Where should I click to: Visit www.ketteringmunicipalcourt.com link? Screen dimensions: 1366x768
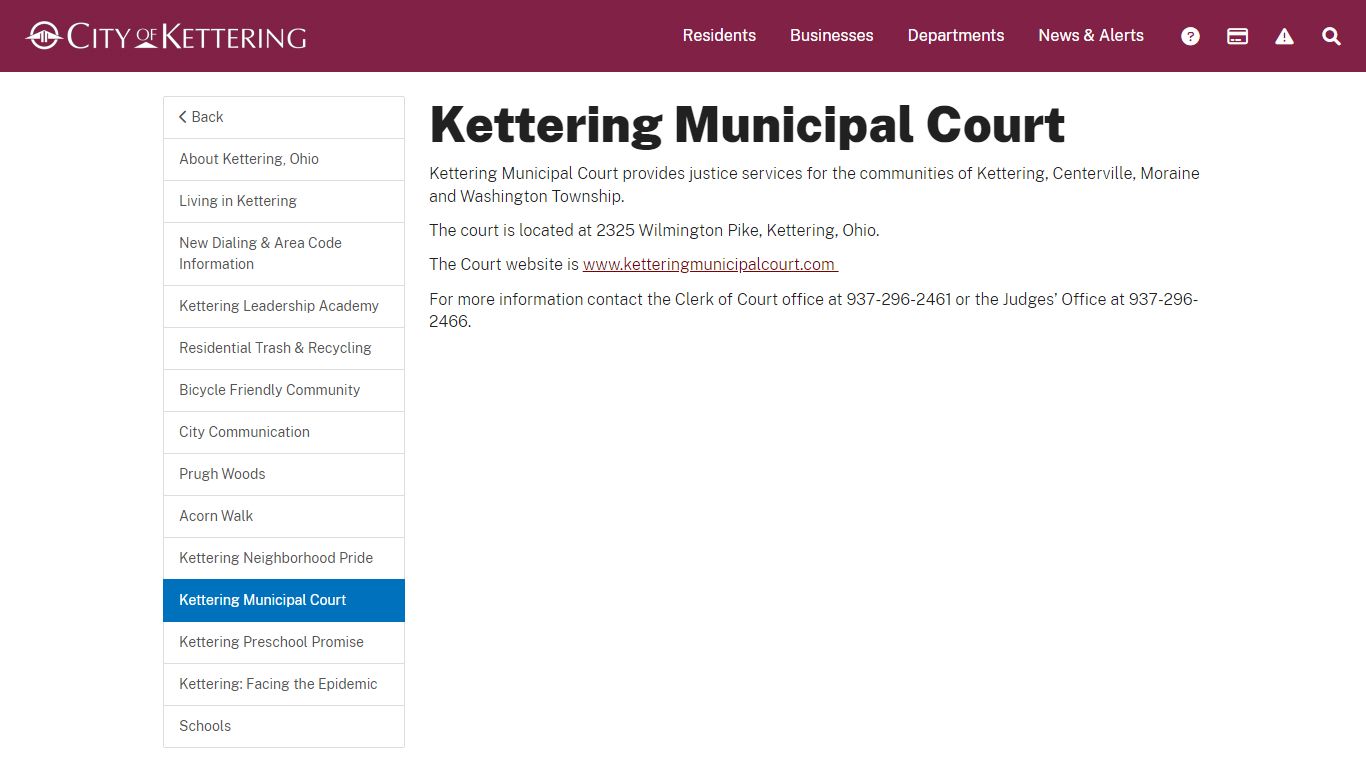[710, 265]
